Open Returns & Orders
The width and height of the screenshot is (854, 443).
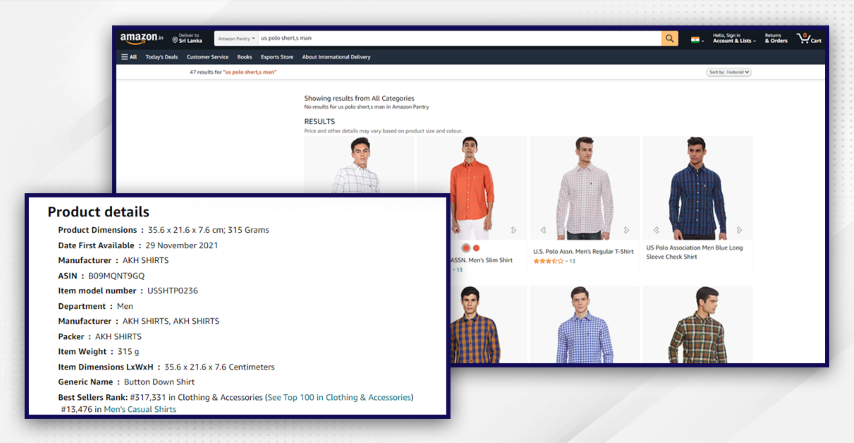[x=776, y=38]
